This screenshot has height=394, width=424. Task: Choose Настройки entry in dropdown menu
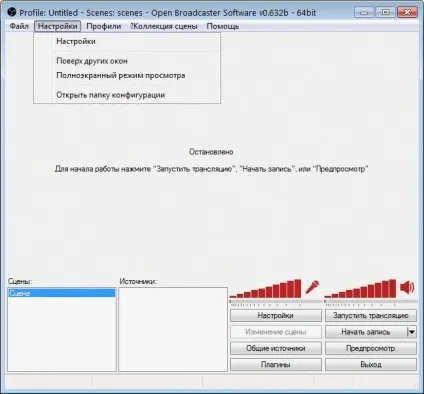pos(127,41)
